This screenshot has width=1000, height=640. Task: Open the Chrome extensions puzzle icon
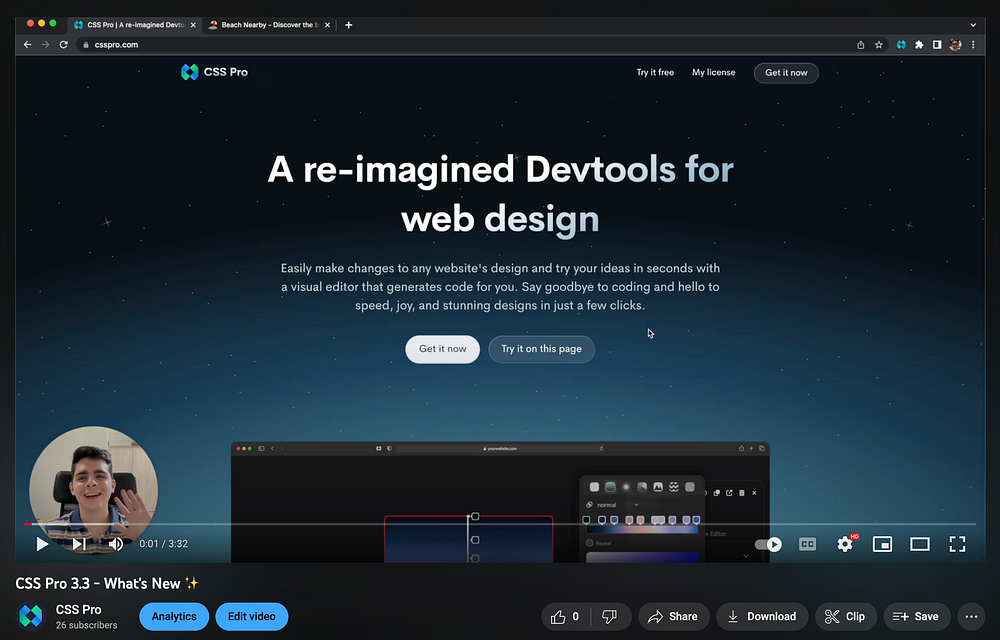[919, 45]
